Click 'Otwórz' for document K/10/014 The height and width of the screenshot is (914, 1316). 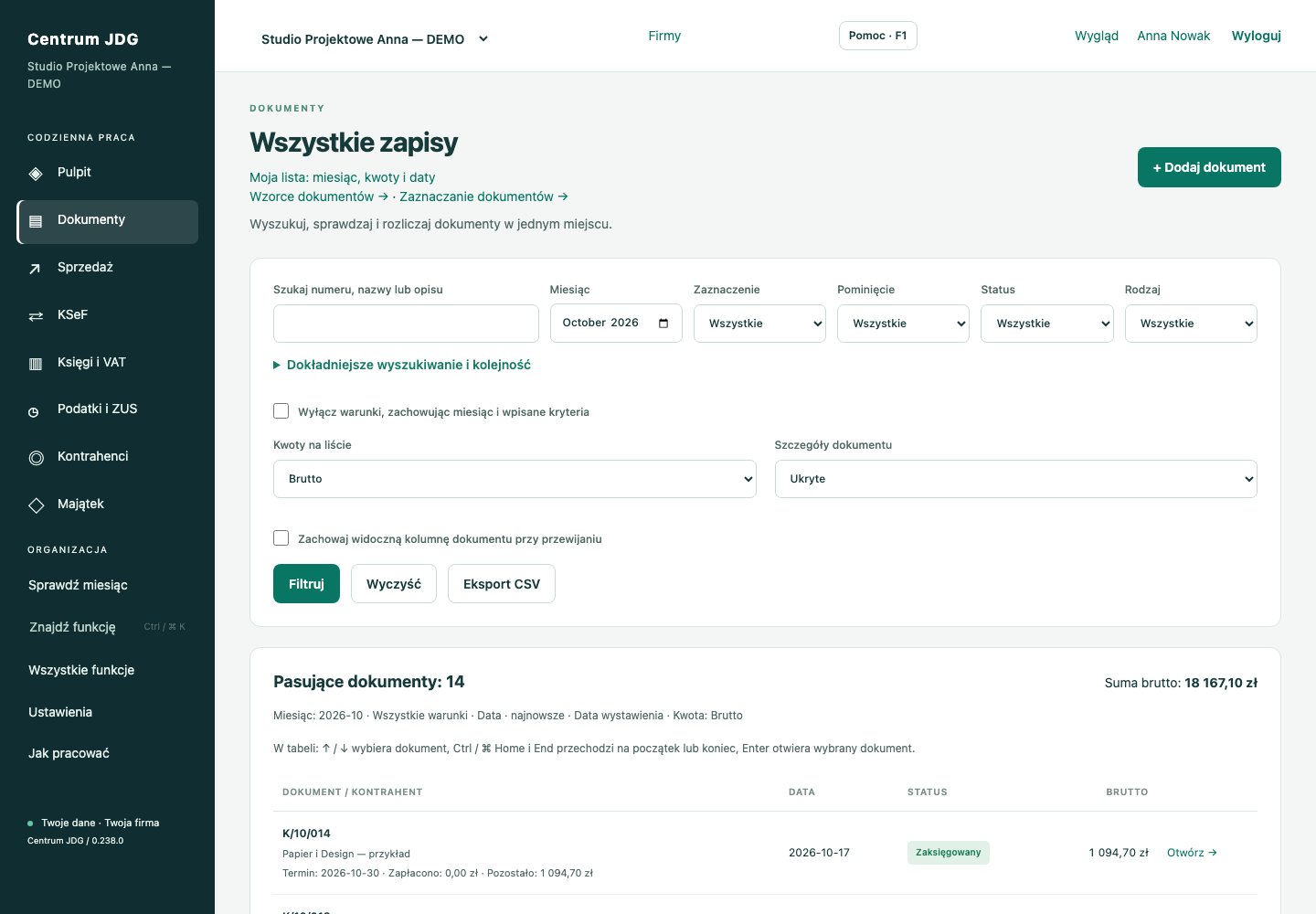coord(1192,853)
